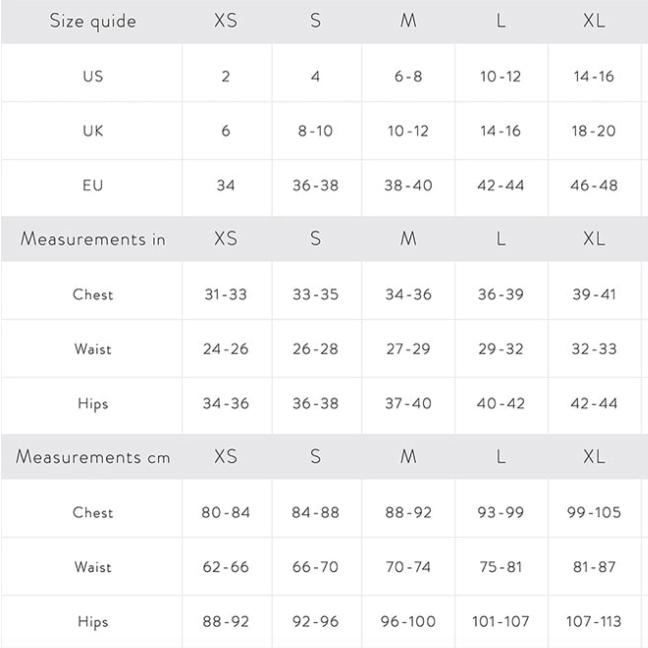This screenshot has width=648, height=648.
Task: Click the UK row label
Action: 93,131
